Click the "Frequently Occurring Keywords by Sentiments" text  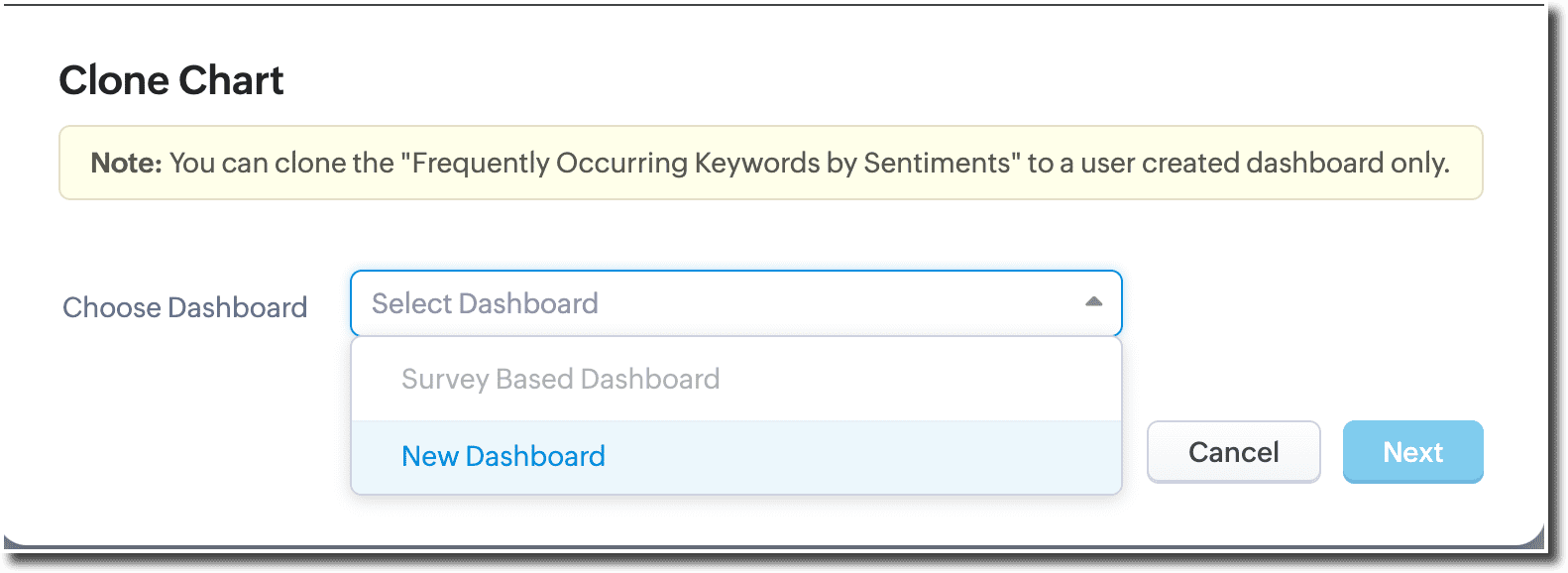[710, 163]
